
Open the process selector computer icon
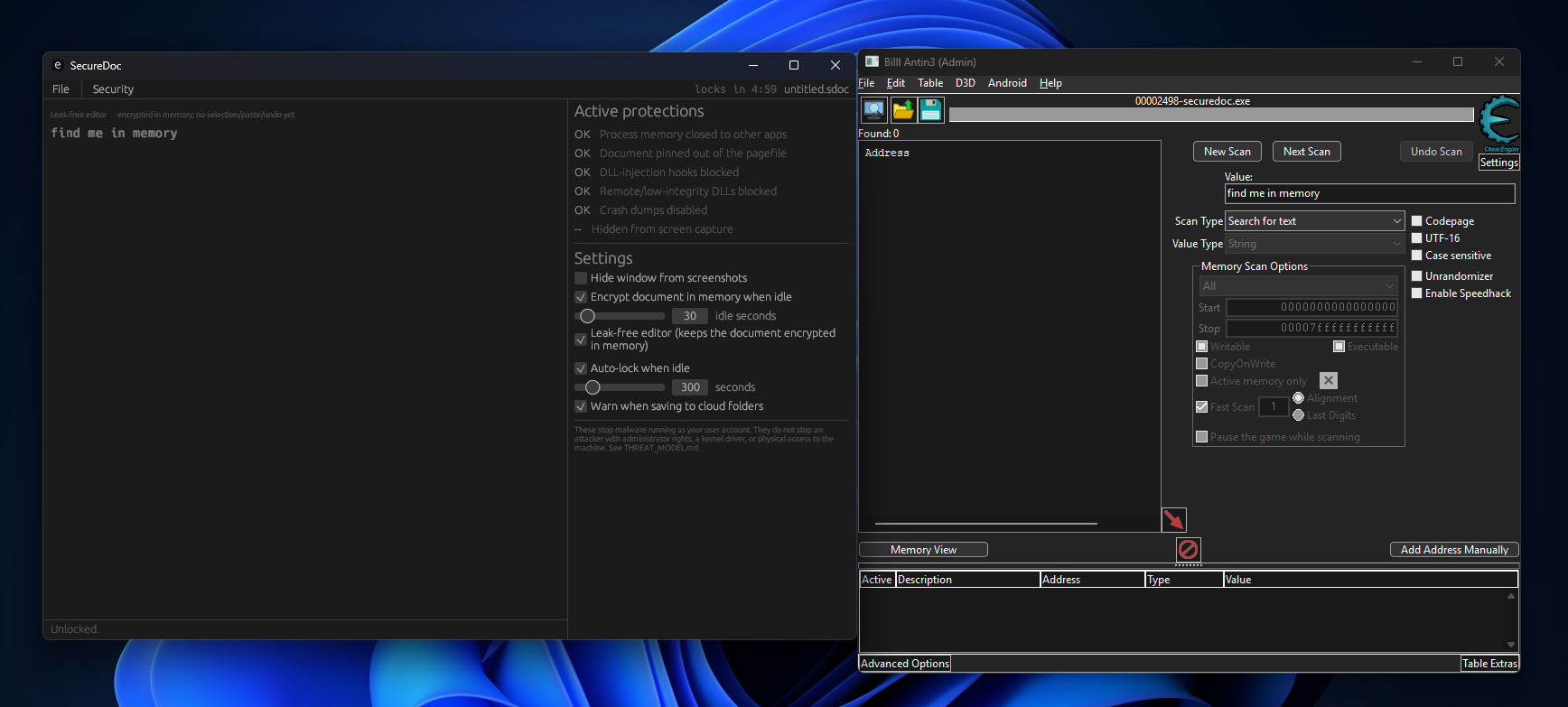pyautogui.click(x=874, y=110)
